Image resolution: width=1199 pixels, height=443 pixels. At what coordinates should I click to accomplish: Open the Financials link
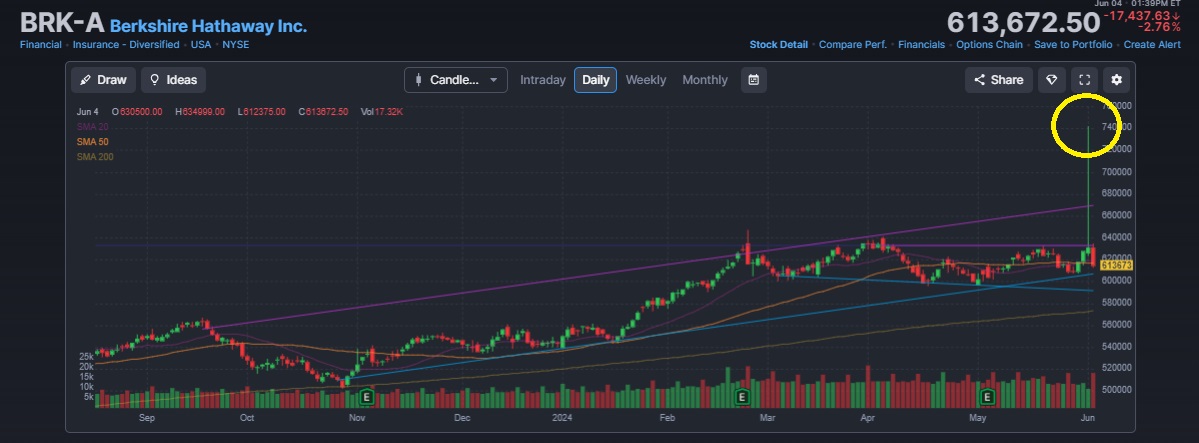pos(921,44)
